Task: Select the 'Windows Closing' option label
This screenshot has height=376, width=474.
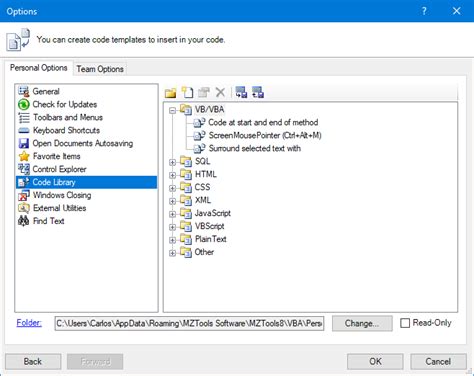Action: 62,195
